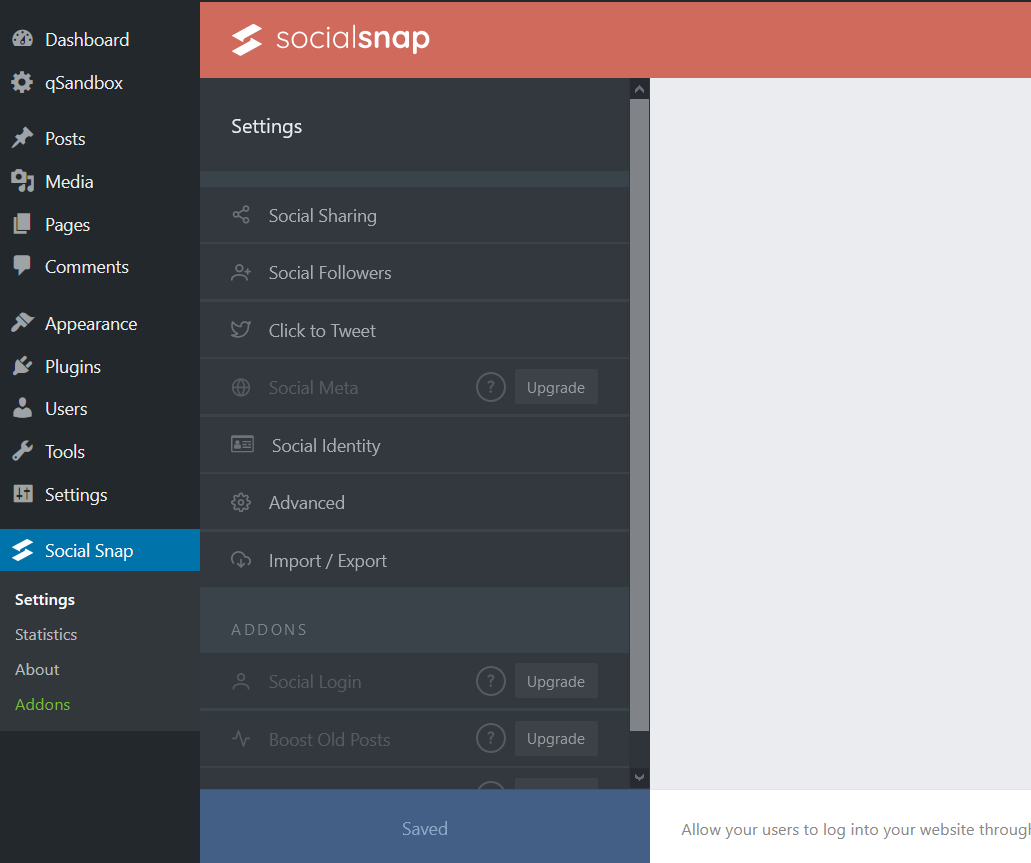Select the Import / Export icon
The height and width of the screenshot is (863, 1031).
[240, 560]
